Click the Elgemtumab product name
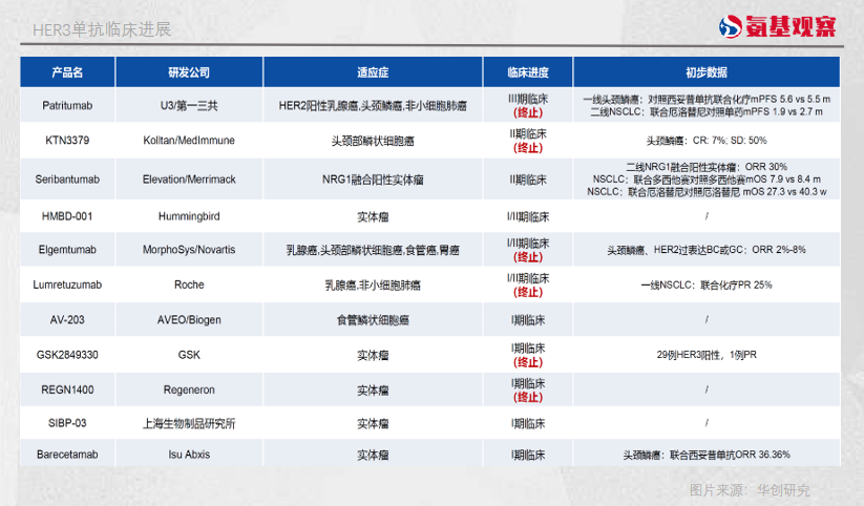Screen dimensions: 864x506 tap(67, 249)
